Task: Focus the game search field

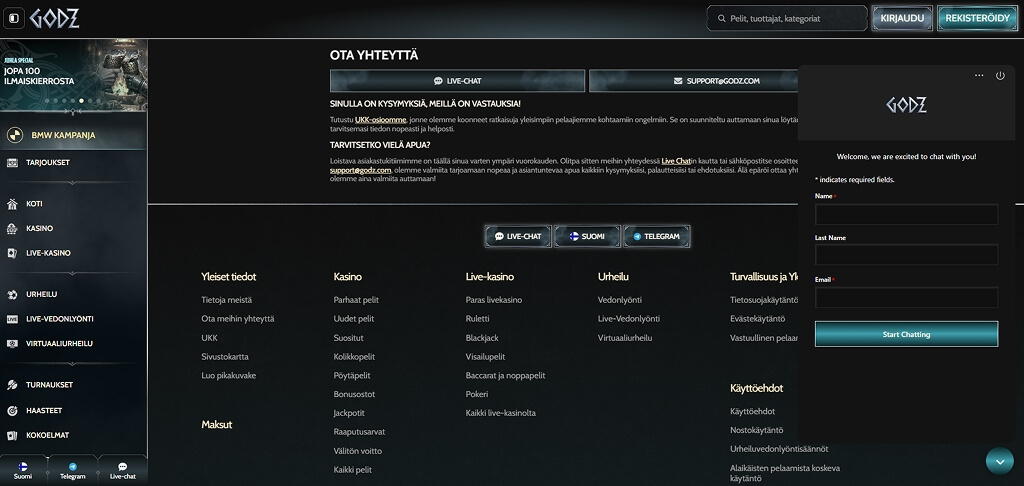Action: pos(787,18)
